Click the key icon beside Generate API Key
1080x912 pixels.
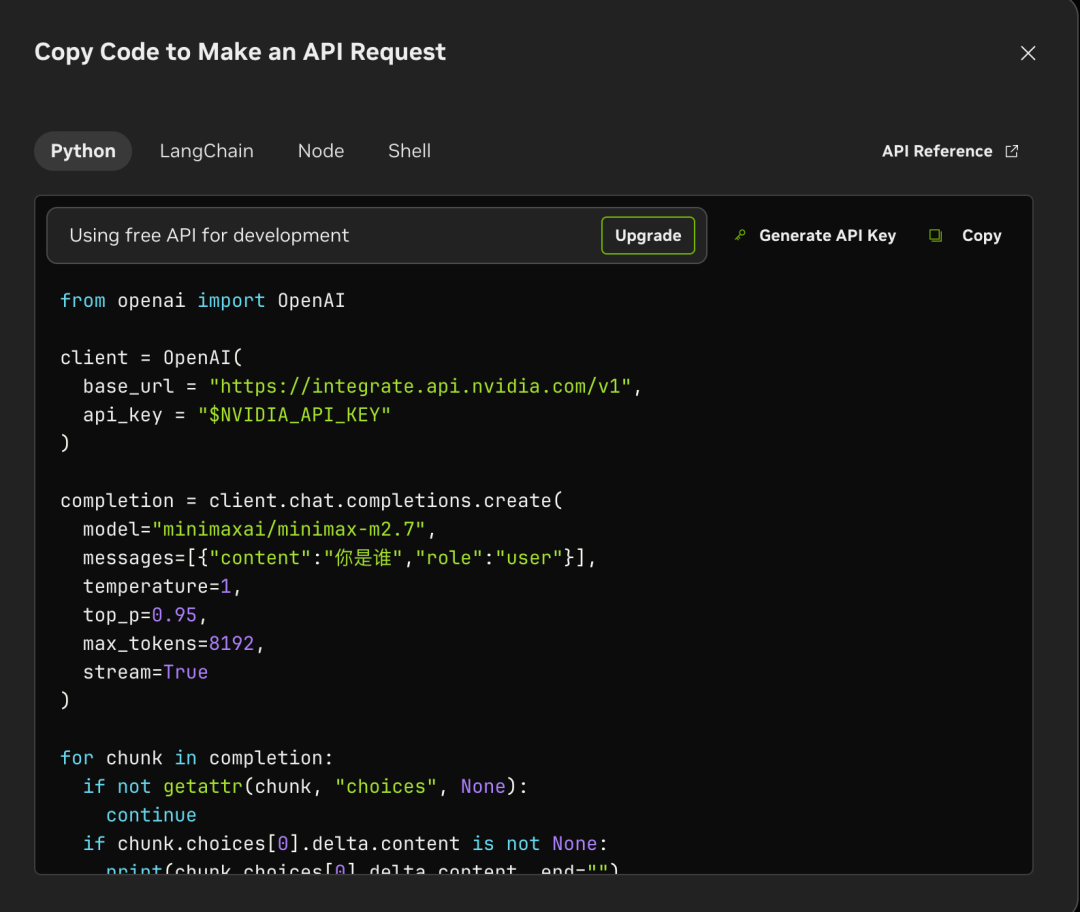point(740,236)
